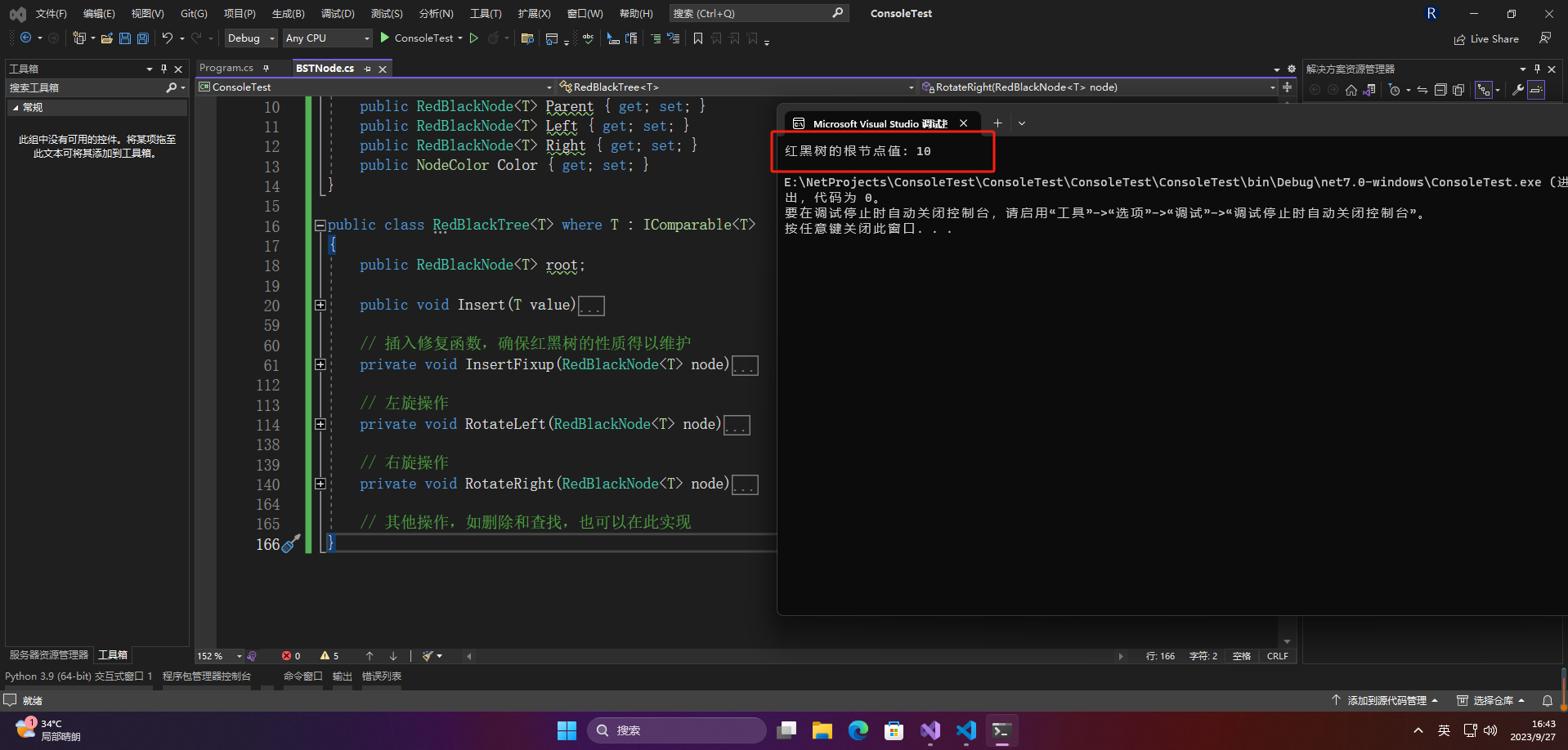
Task: Open the 生成(B) menu
Action: coord(289,14)
